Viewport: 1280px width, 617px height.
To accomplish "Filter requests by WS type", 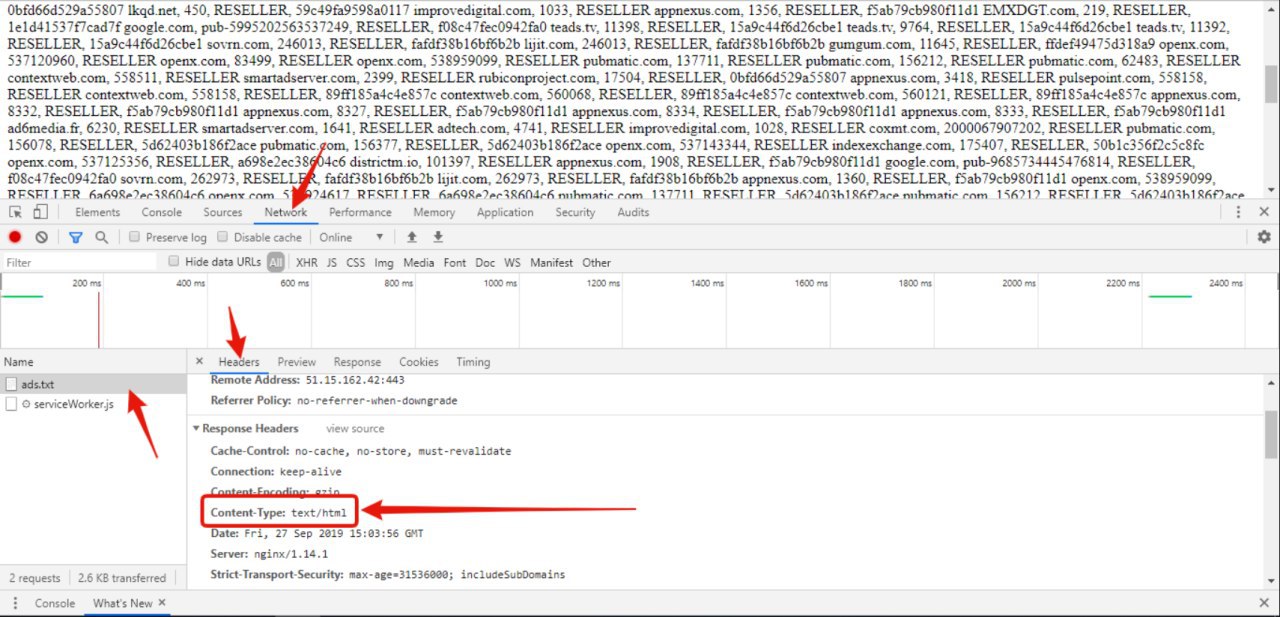I will click(513, 263).
